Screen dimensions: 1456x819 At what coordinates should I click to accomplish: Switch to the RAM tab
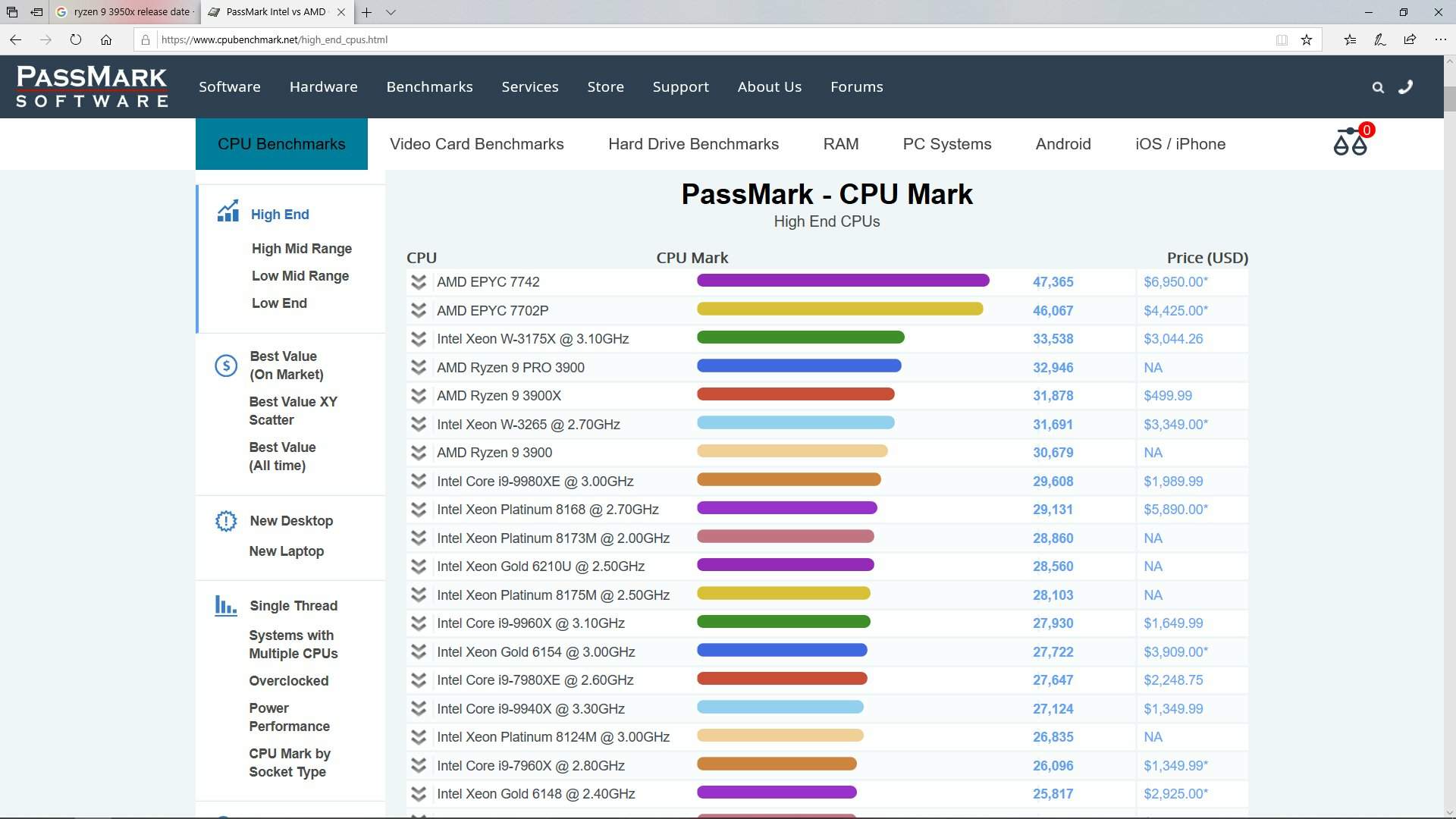click(841, 144)
